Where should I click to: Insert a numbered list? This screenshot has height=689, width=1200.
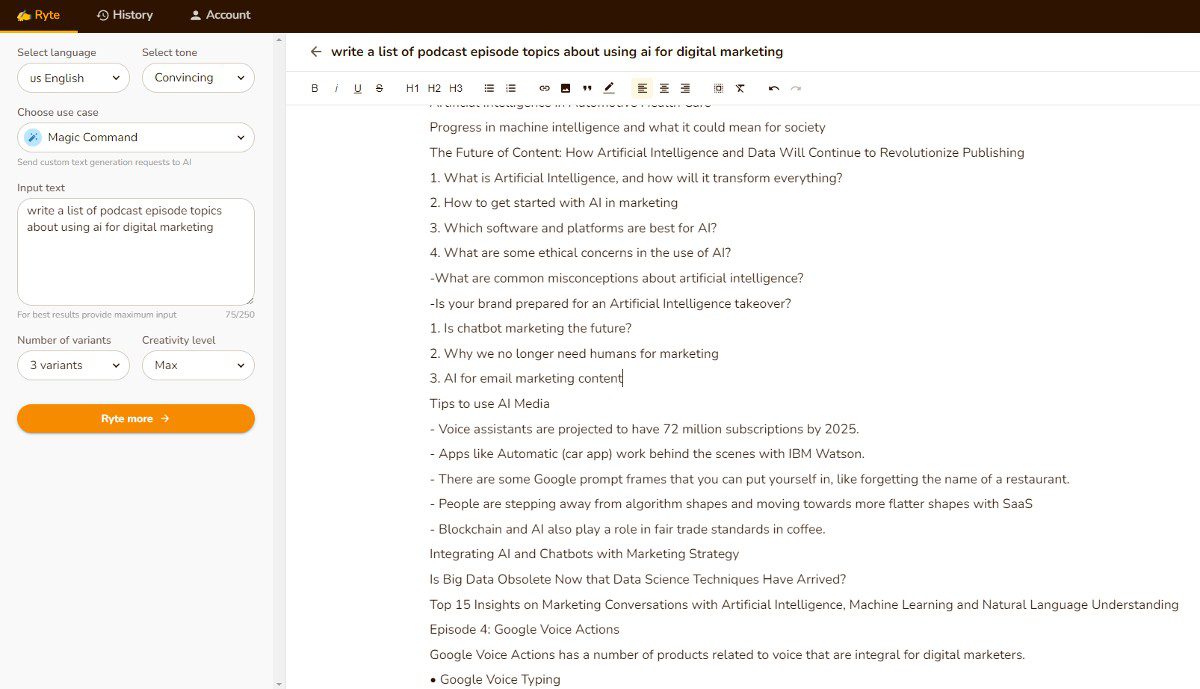(x=511, y=88)
